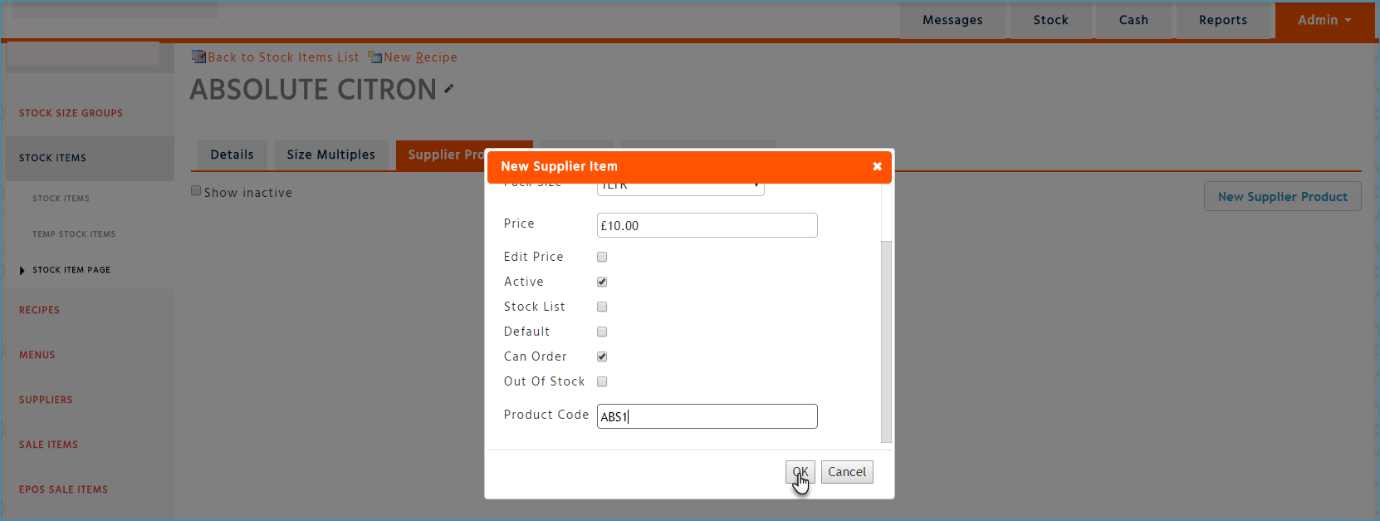Image resolution: width=1380 pixels, height=521 pixels.
Task: Click the pencil edit icon beside ABSOLUTE CITRON
Action: pyautogui.click(x=449, y=89)
